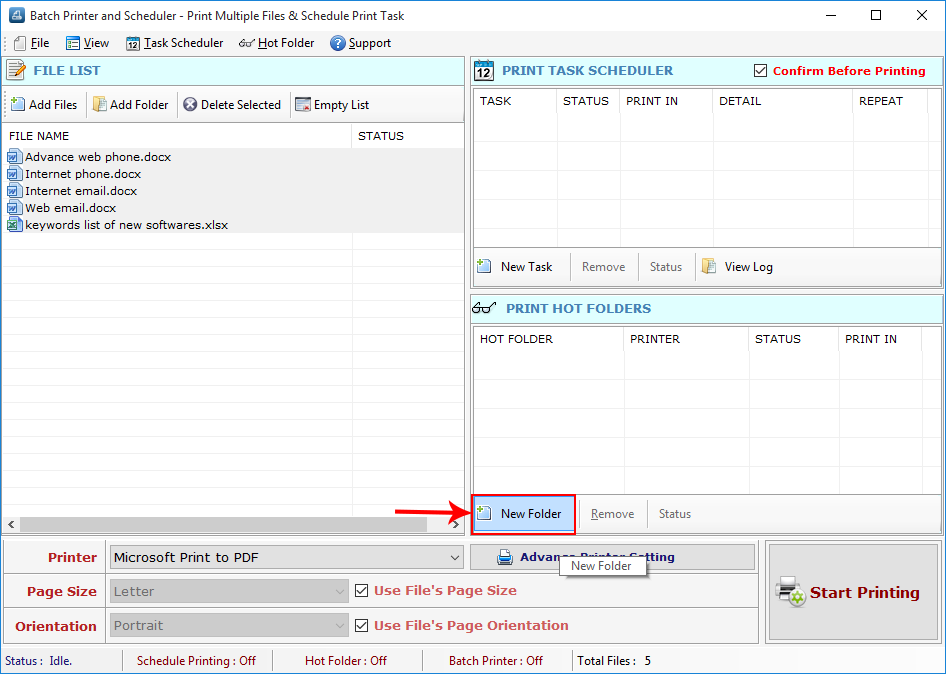Uncheck Use File's Page Orientation
Image resolution: width=946 pixels, height=674 pixels.
[361, 626]
